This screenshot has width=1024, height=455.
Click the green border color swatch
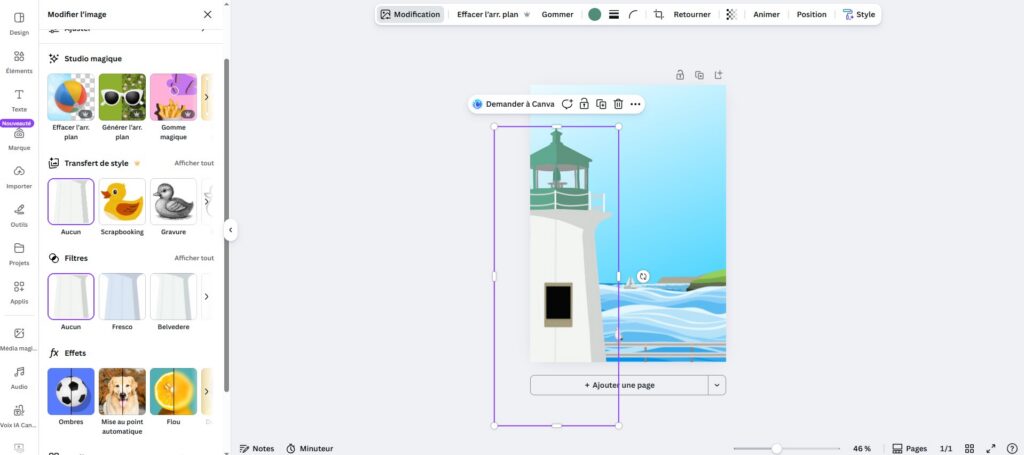tap(595, 15)
